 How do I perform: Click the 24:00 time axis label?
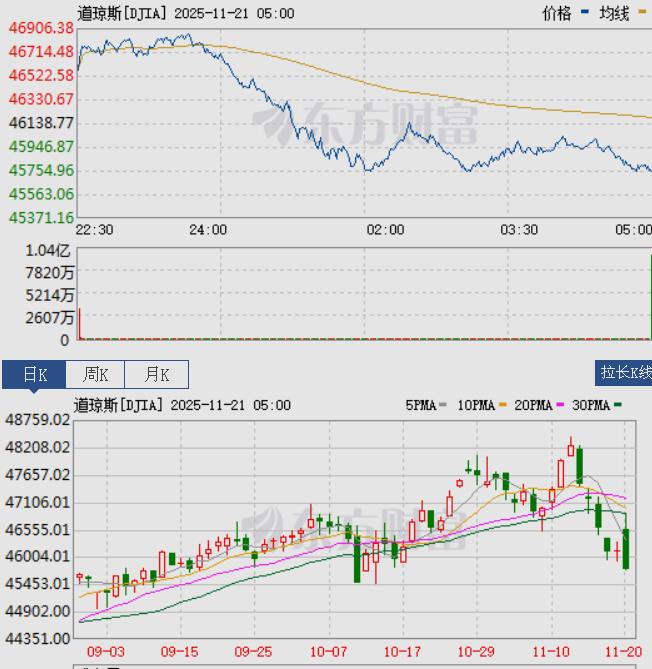click(208, 230)
